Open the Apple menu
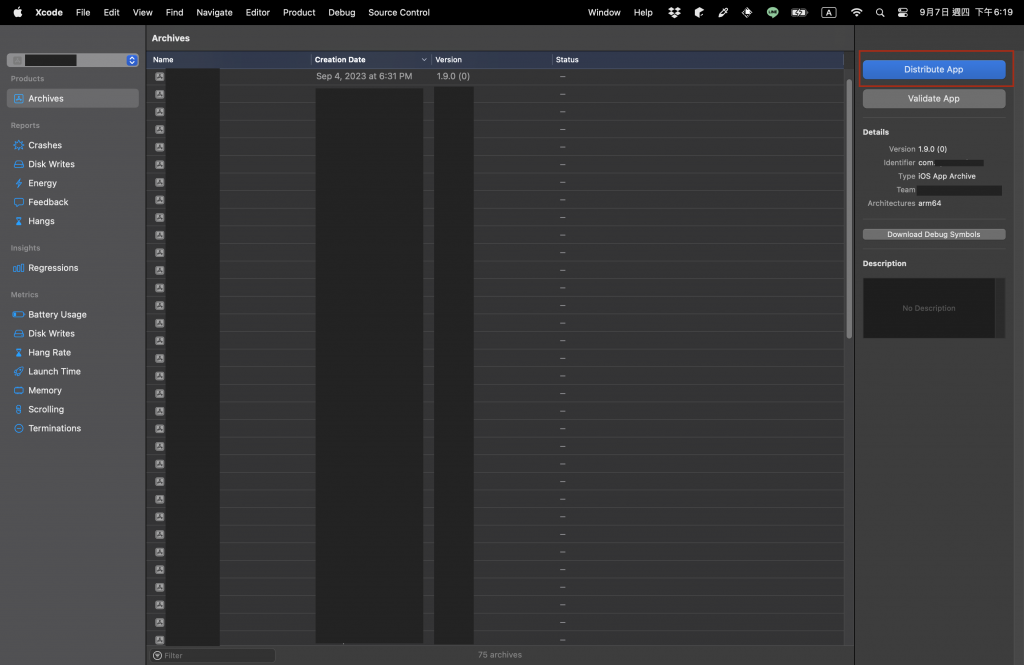Viewport: 1024px width, 665px height. 18,12
